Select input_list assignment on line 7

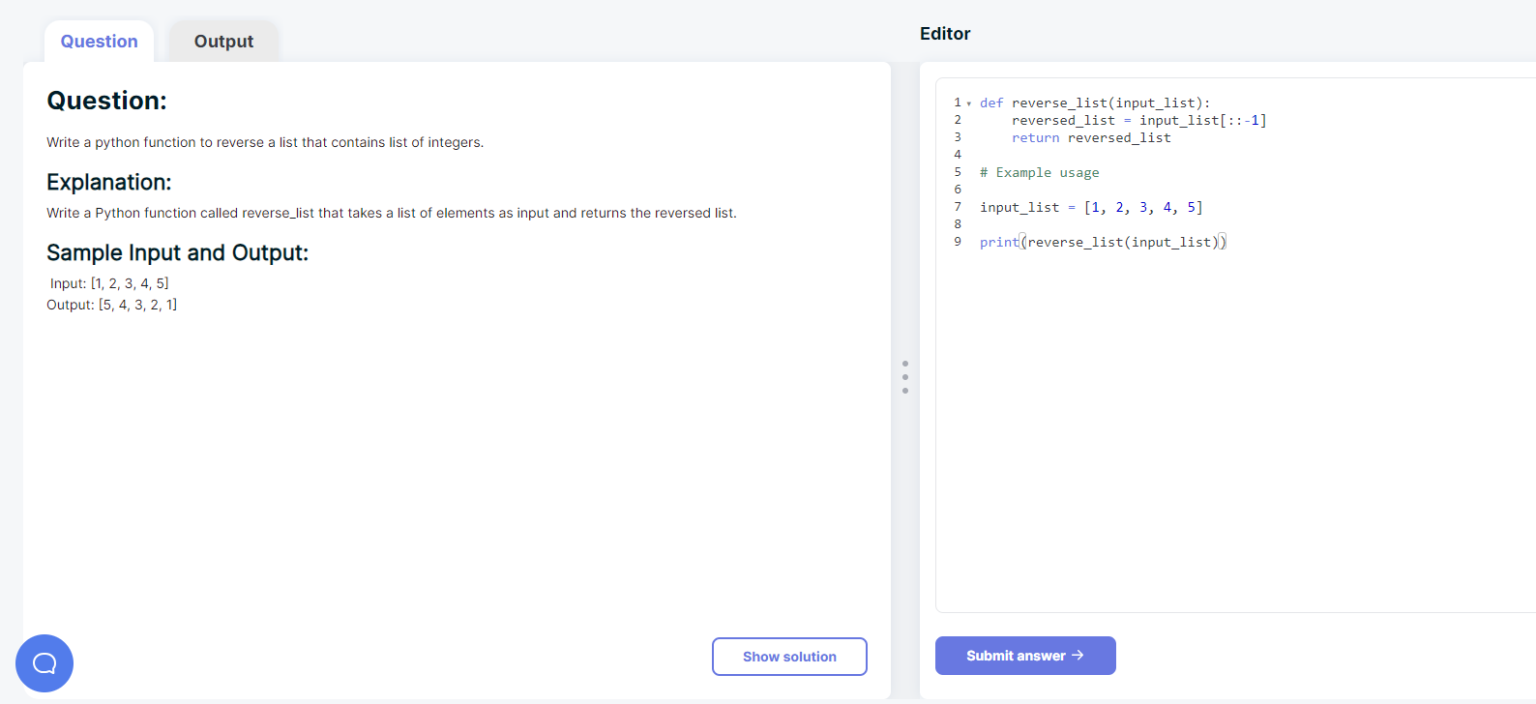pyautogui.click(x=1090, y=207)
